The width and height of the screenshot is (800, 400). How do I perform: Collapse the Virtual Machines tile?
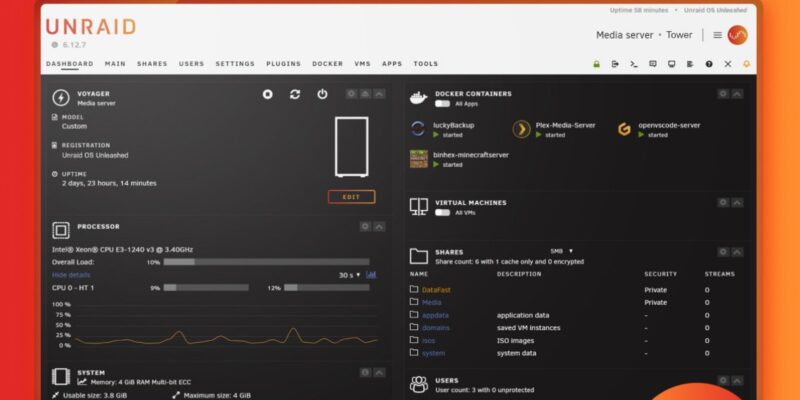point(737,203)
